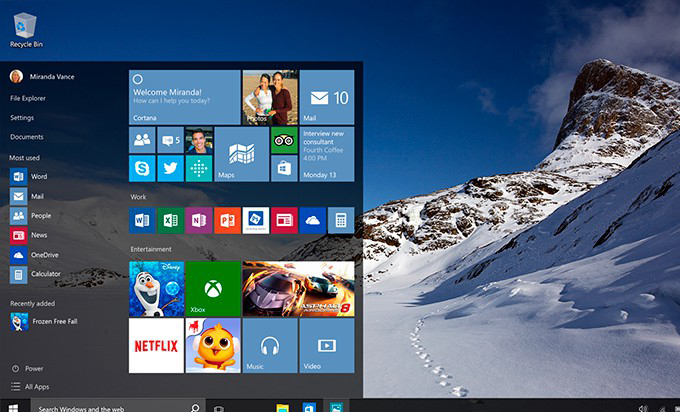Image resolution: width=680 pixels, height=412 pixels.
Task: Open People from the Most used list
Action: [30, 216]
